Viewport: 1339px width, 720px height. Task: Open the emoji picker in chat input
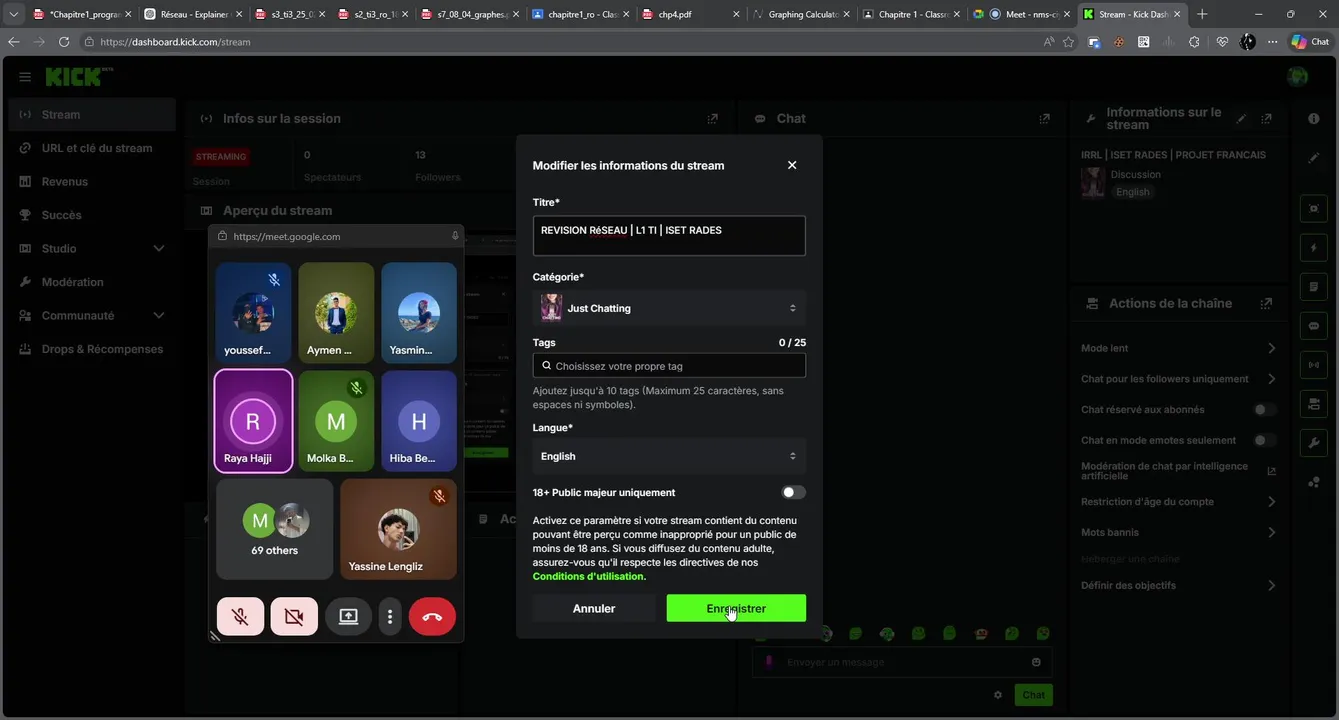click(1036, 662)
